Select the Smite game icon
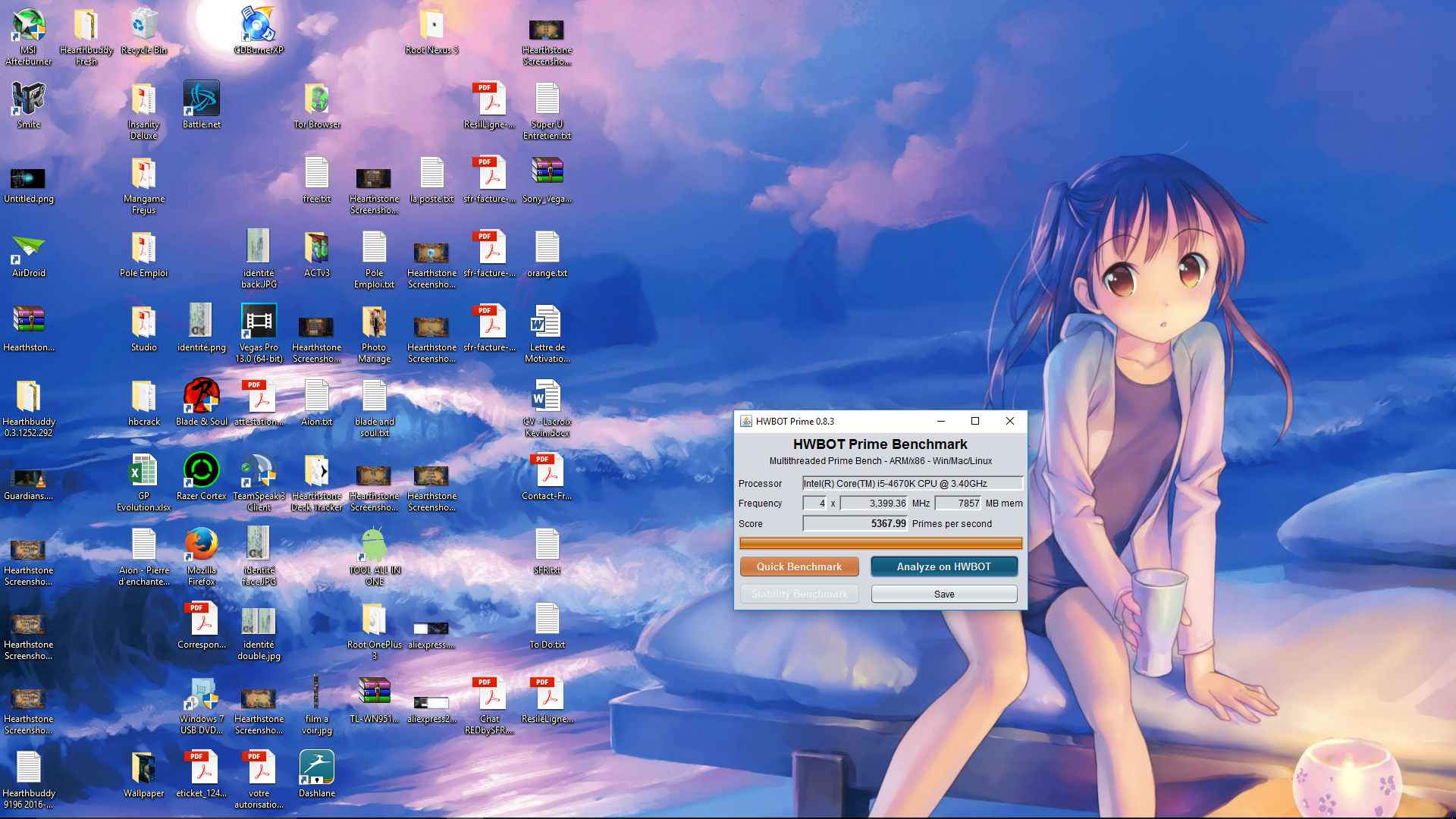This screenshot has height=819, width=1456. click(29, 105)
